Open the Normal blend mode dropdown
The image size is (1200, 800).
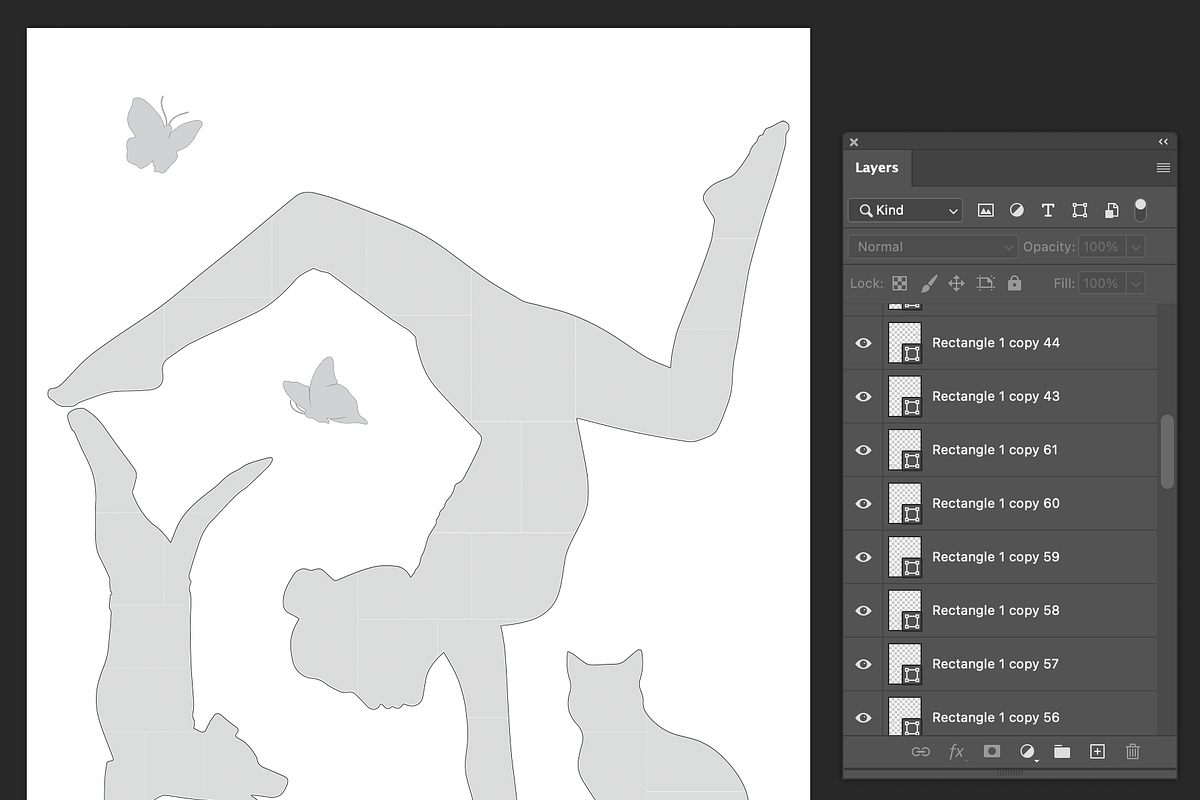pos(933,247)
